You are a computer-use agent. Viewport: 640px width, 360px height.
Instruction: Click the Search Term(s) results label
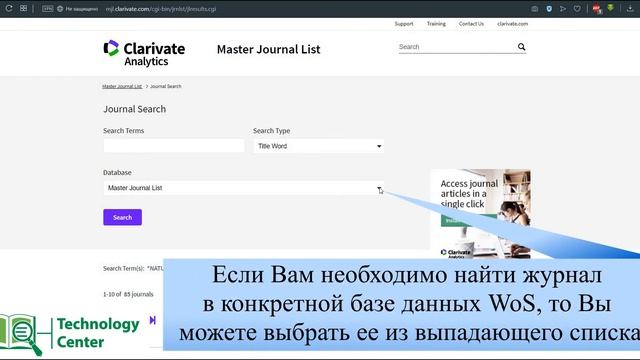coord(124,269)
